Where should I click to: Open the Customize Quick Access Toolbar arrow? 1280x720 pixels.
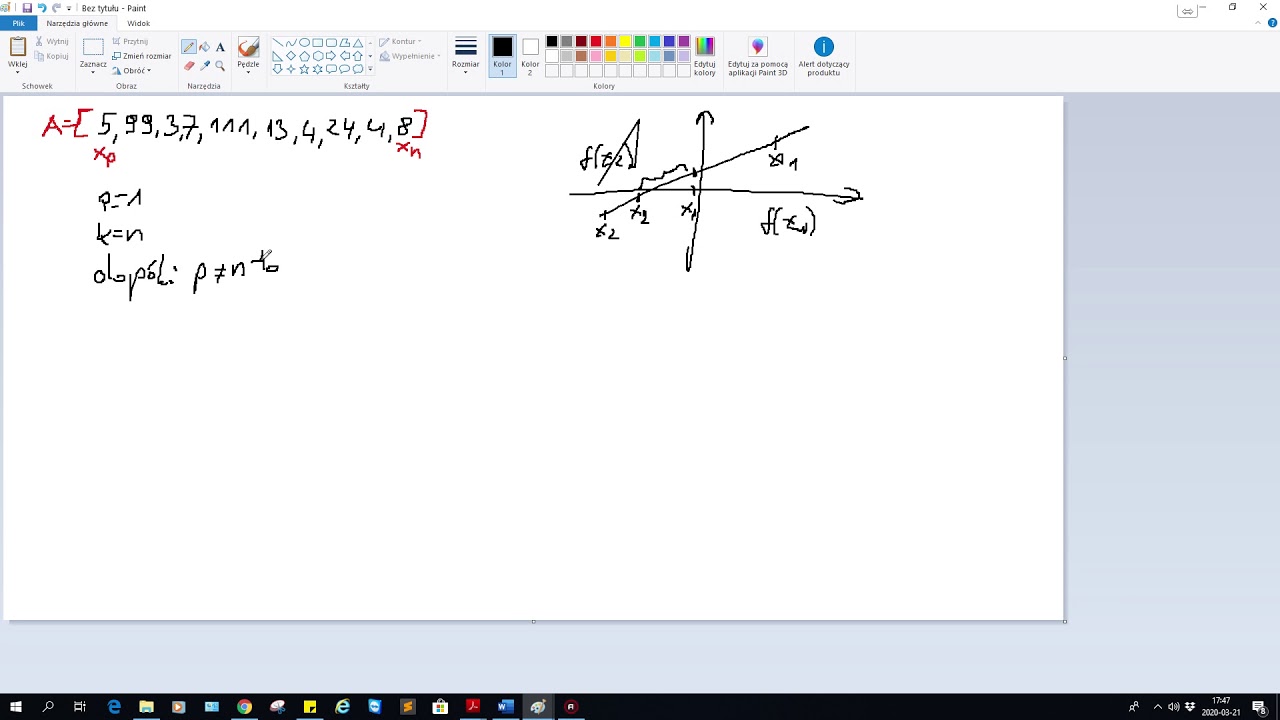click(69, 8)
